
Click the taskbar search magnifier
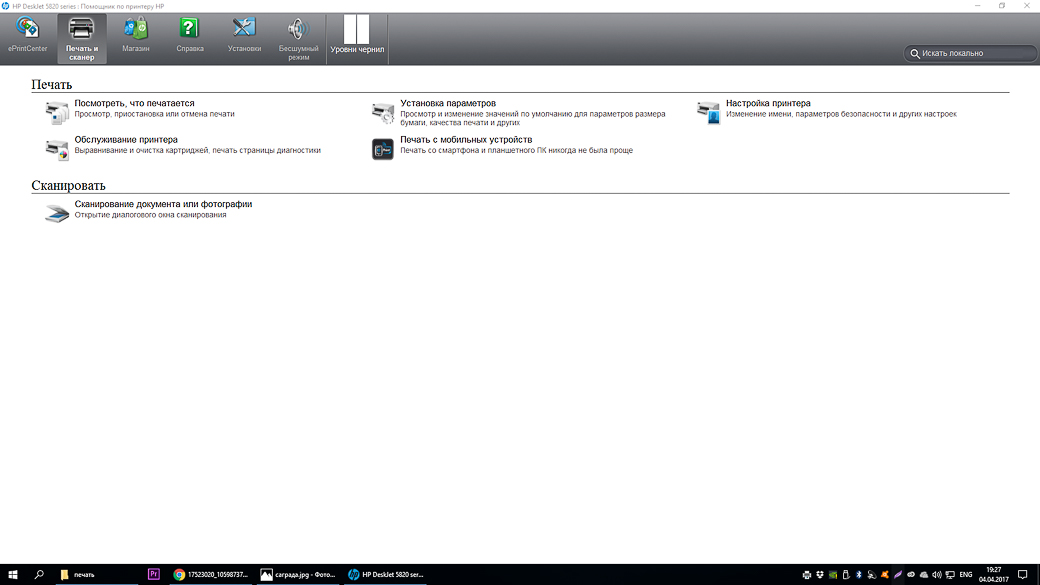click(39, 574)
